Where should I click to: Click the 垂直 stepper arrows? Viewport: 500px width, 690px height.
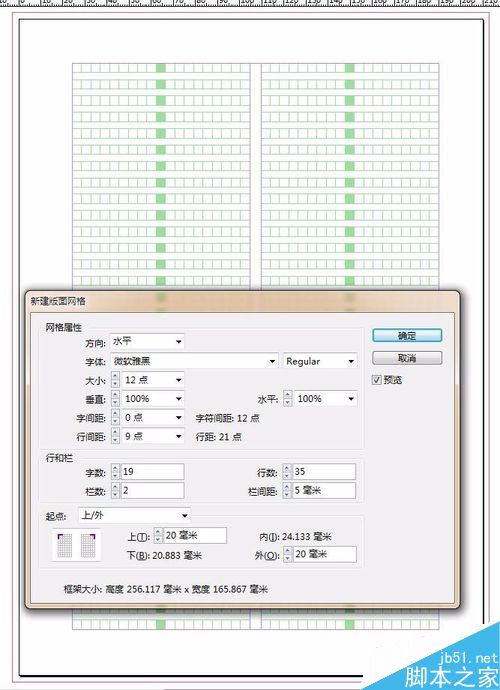pyautogui.click(x=115, y=399)
